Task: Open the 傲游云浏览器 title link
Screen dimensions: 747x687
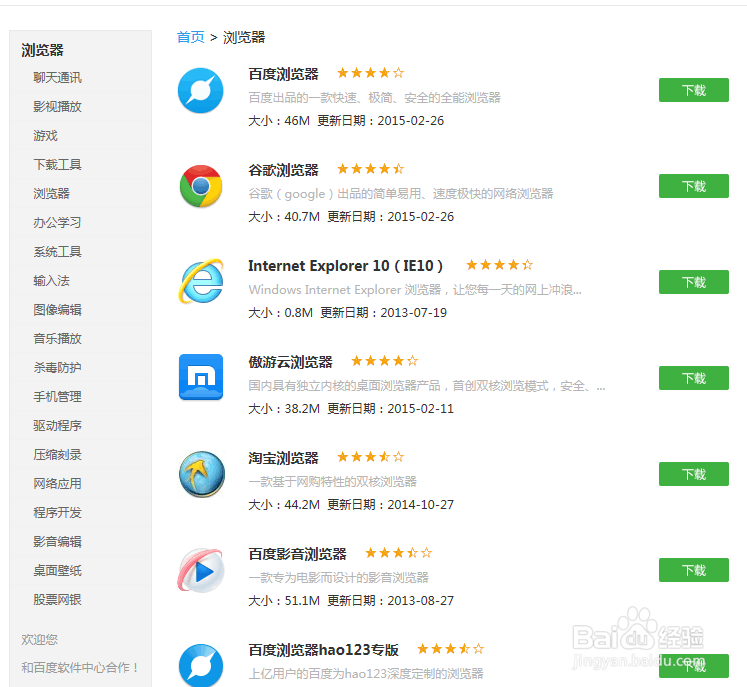Action: click(290, 362)
